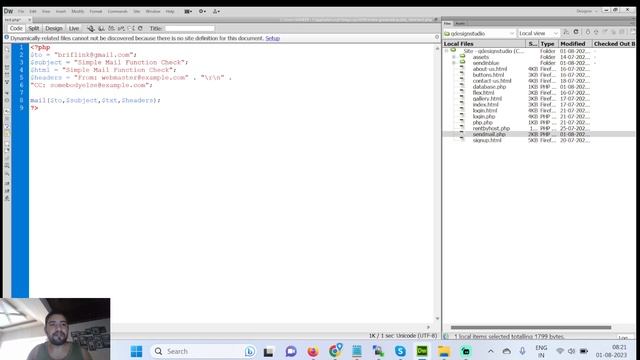
Task: Open the Chat app from the taskbar
Action: tap(291, 351)
